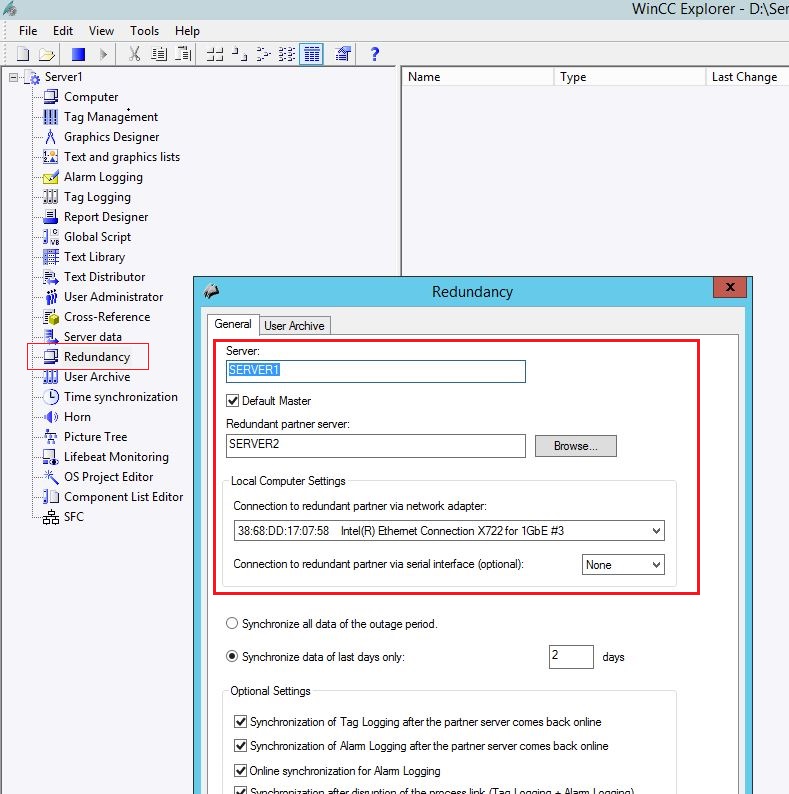
Task: Click the Horn speaker icon
Action: tap(51, 417)
